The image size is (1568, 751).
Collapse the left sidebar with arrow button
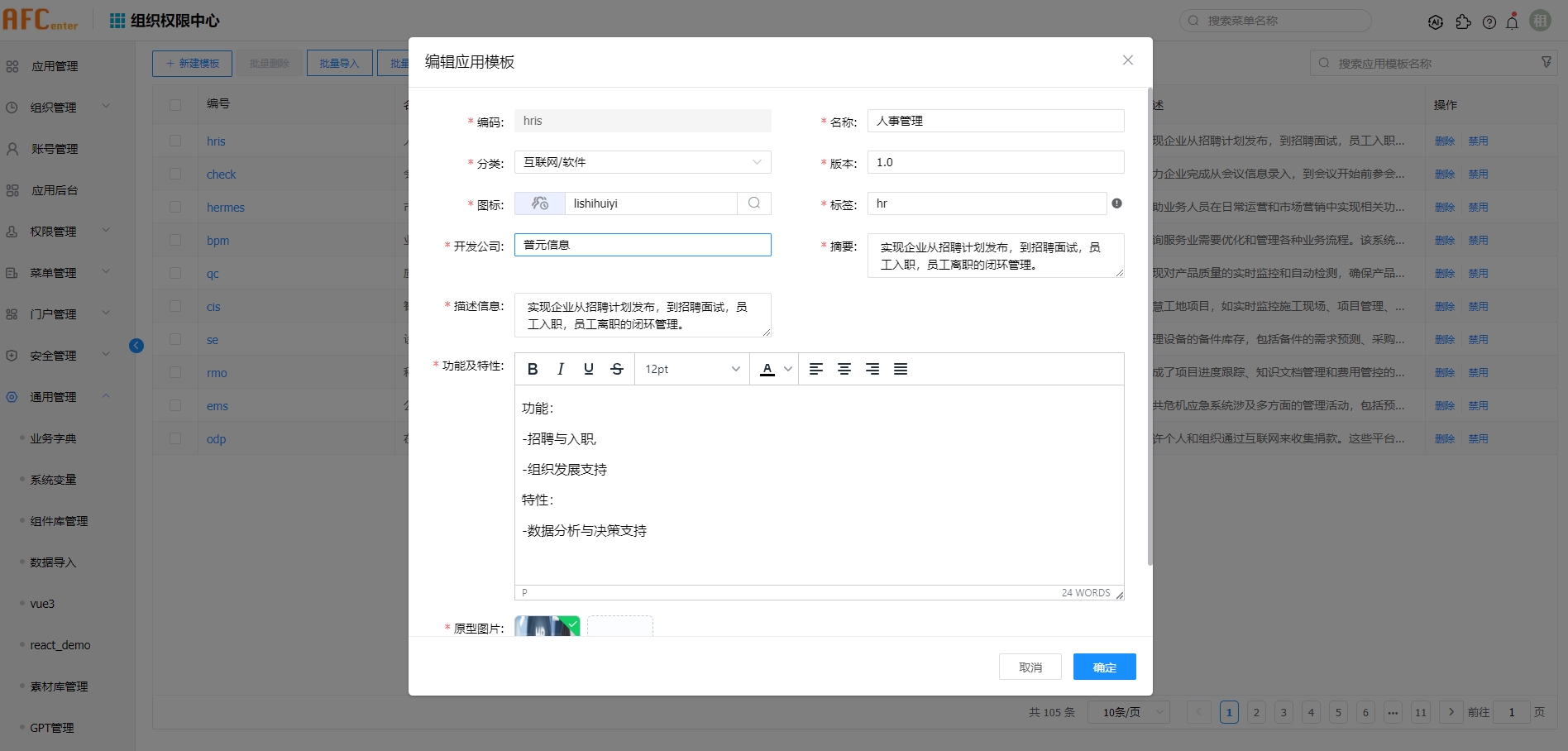(136, 346)
